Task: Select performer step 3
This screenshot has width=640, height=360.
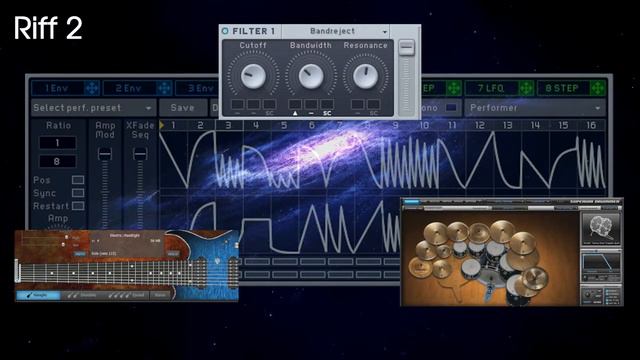Action: pos(229,125)
